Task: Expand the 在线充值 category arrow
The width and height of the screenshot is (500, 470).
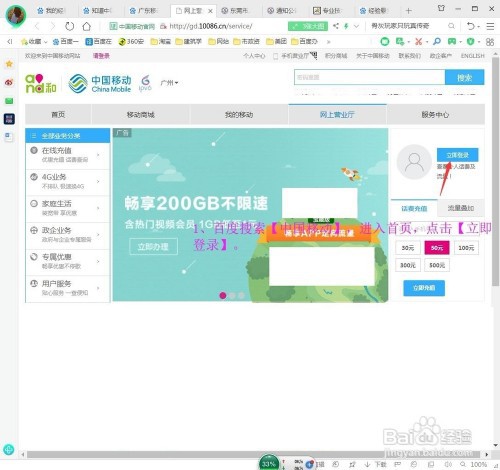Action: click(98, 155)
